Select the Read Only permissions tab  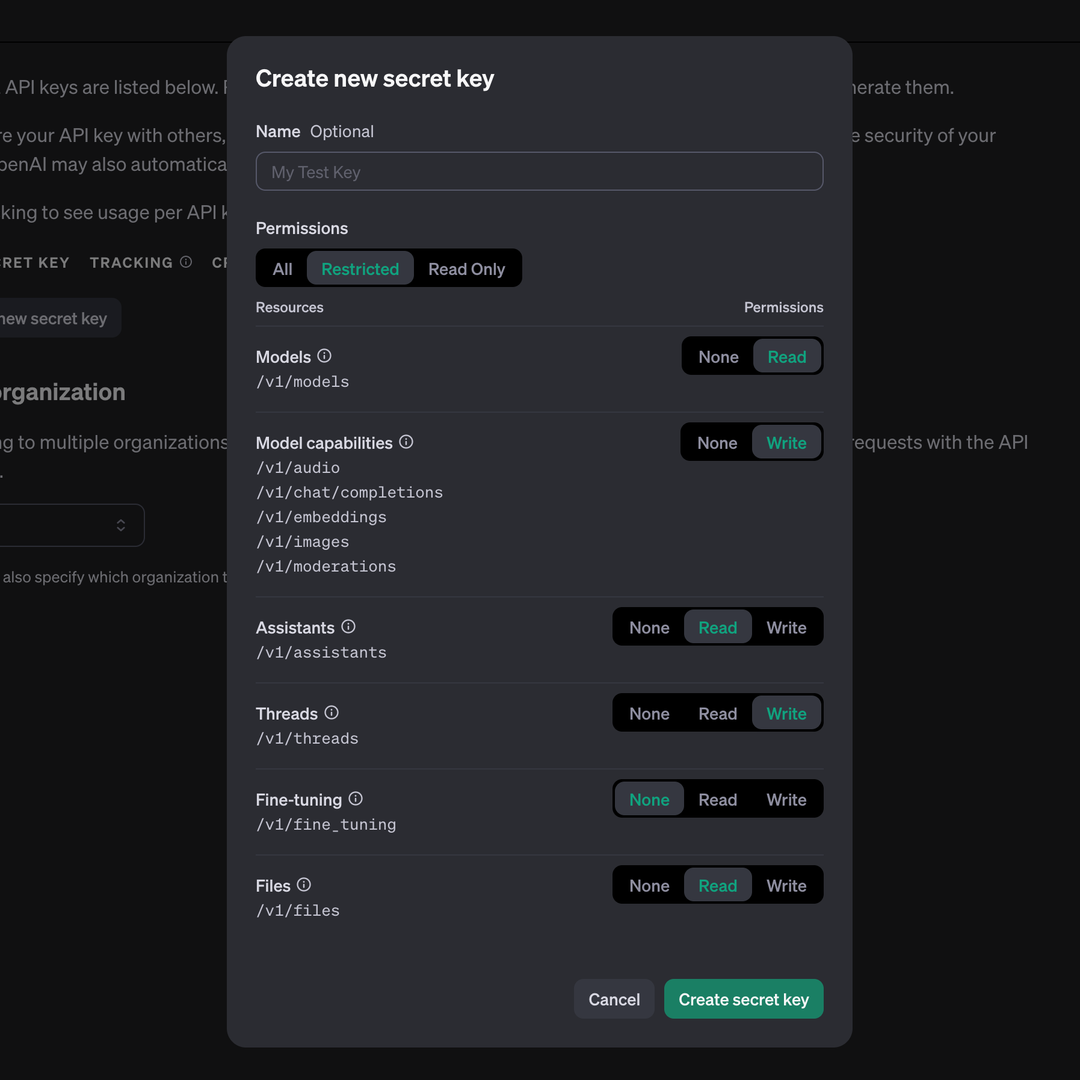pos(466,268)
